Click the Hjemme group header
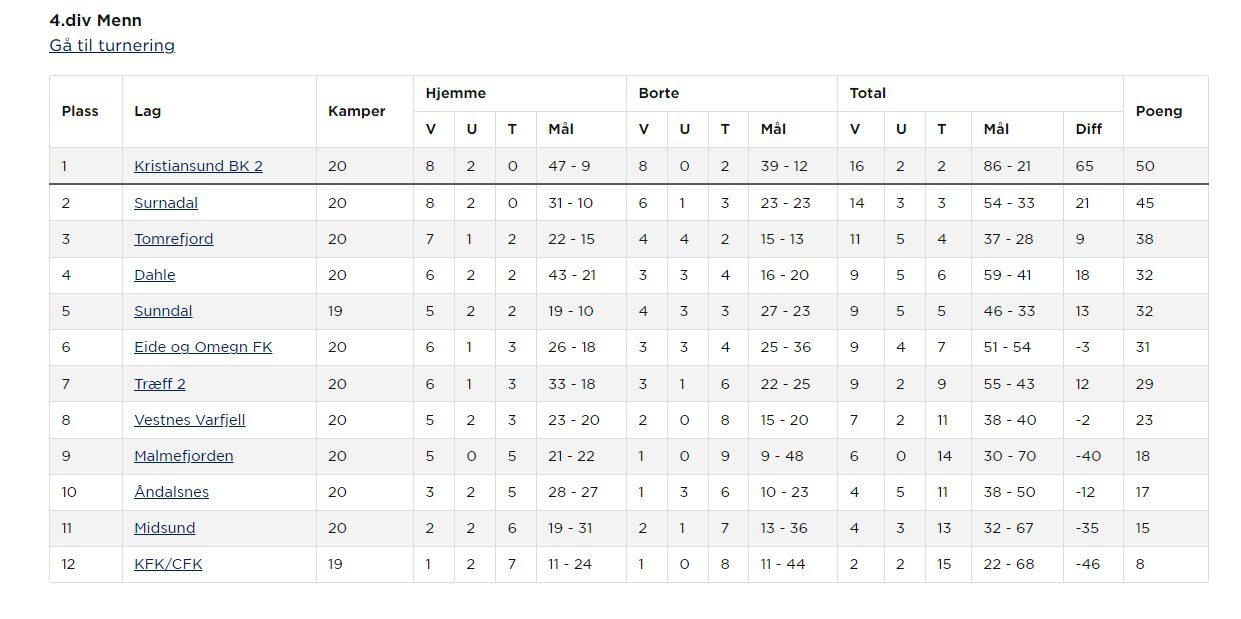The image size is (1241, 619). (455, 93)
